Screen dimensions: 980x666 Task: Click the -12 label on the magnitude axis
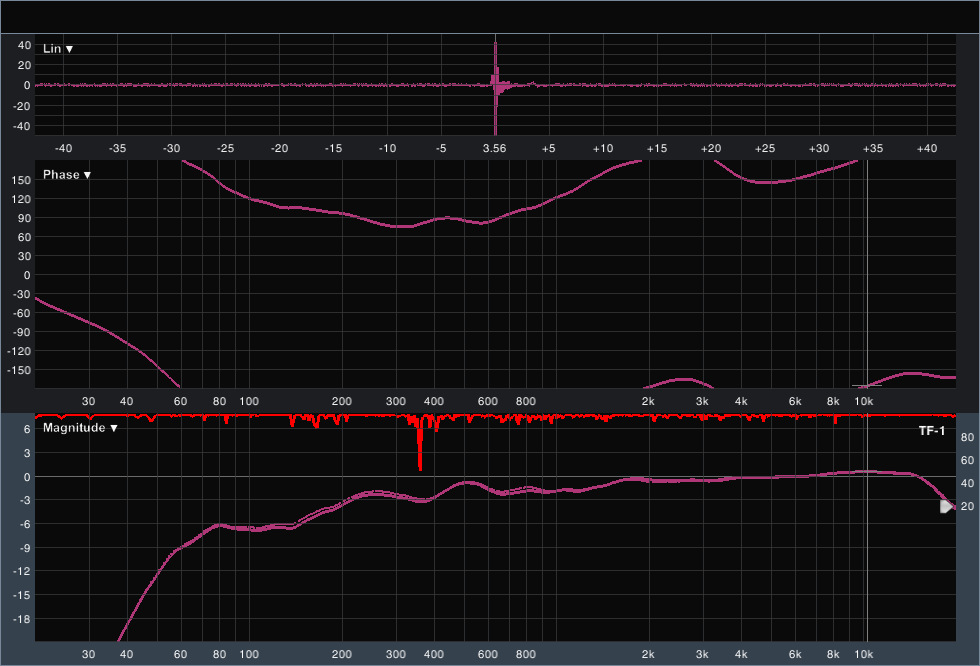tap(21, 571)
